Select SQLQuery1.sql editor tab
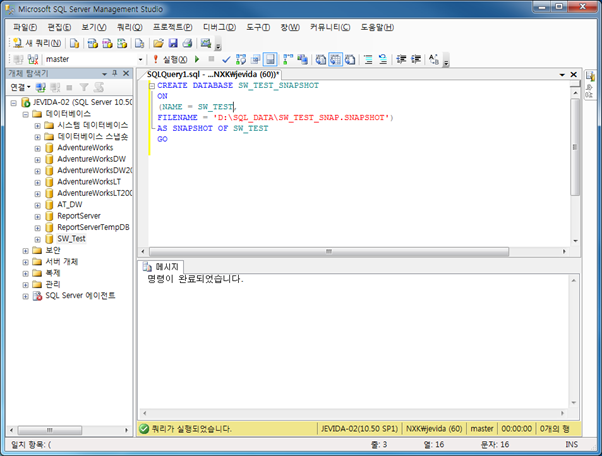 (x=213, y=74)
